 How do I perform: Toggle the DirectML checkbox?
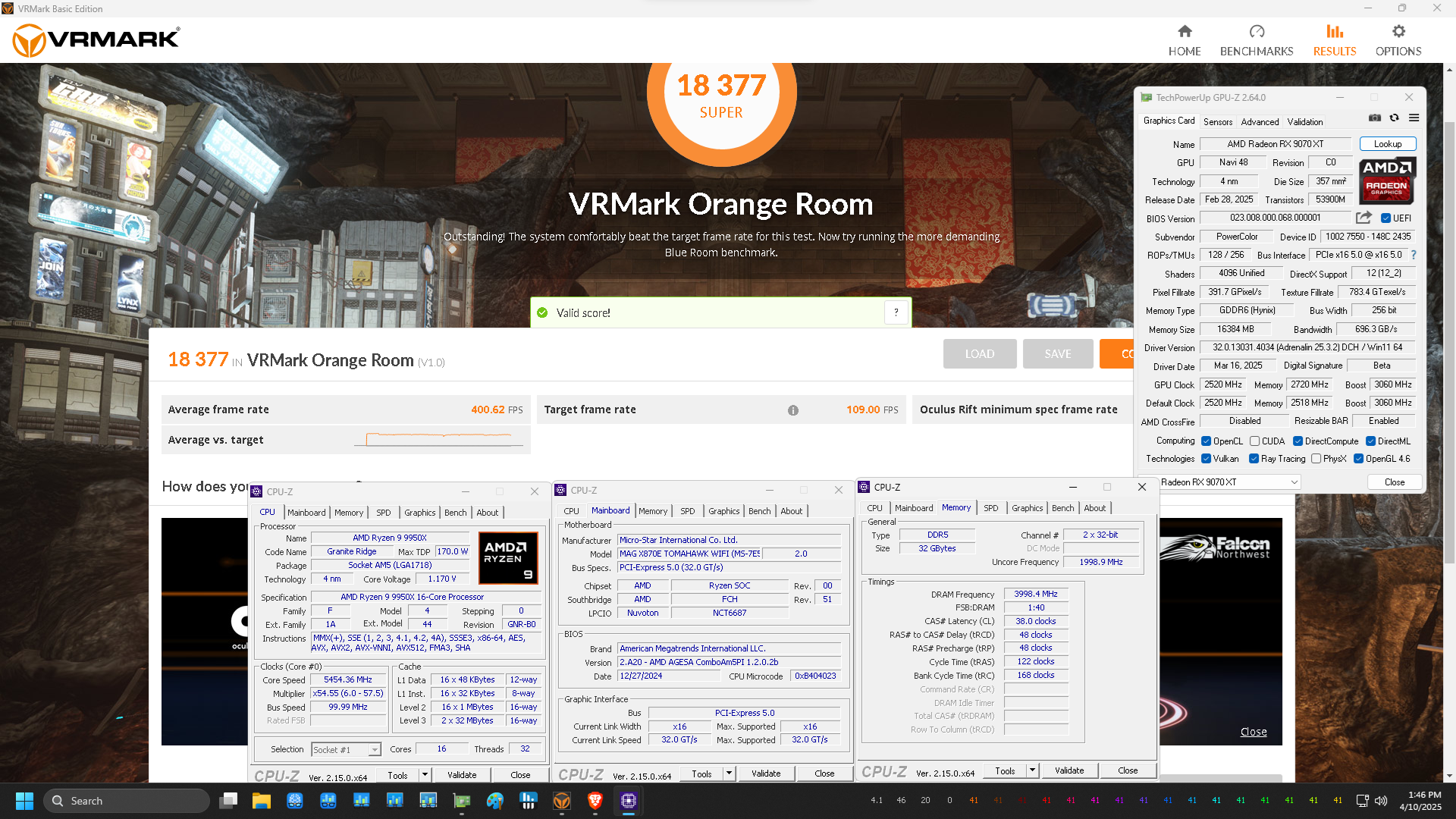tap(1370, 441)
